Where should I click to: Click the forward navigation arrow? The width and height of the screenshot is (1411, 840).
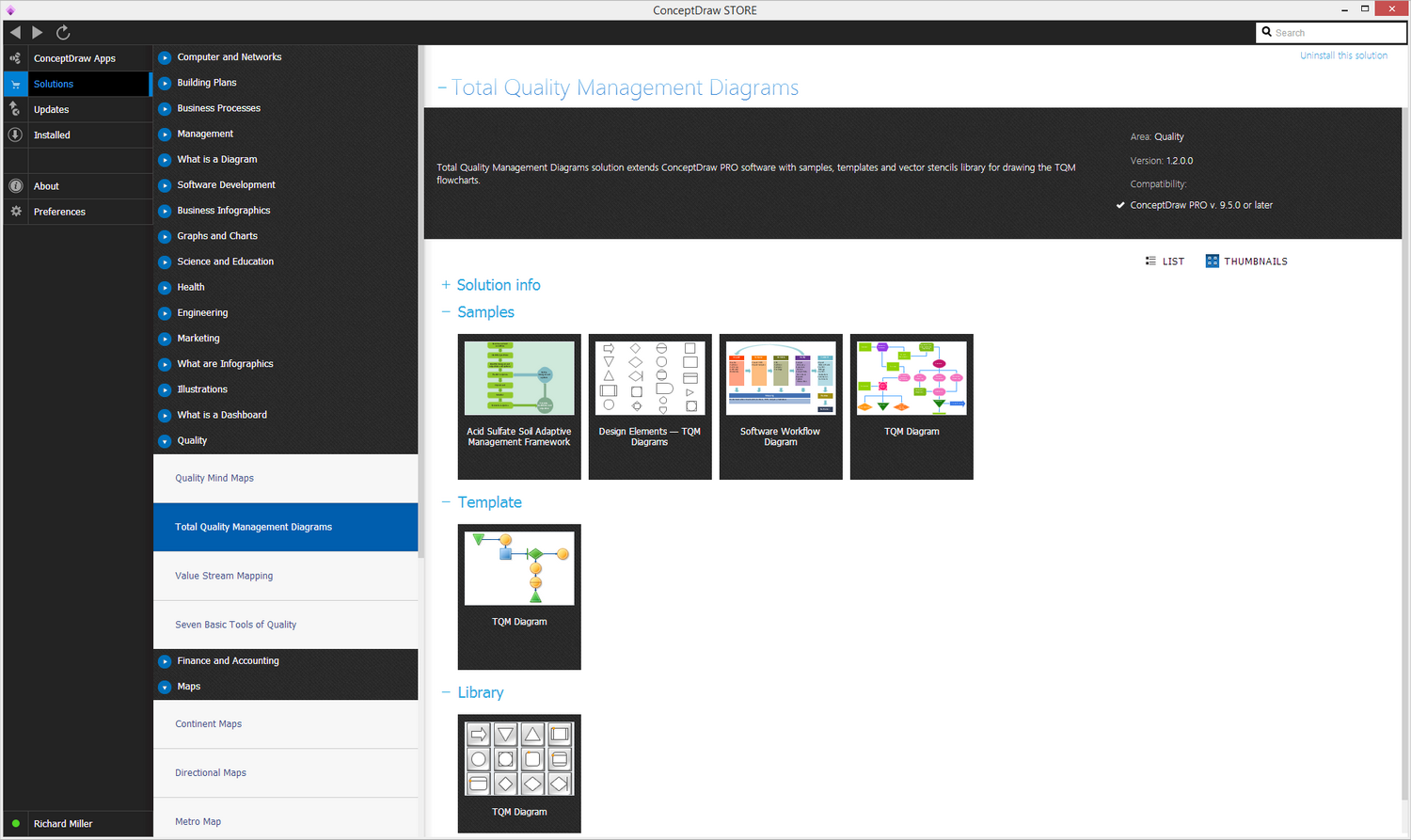point(38,33)
